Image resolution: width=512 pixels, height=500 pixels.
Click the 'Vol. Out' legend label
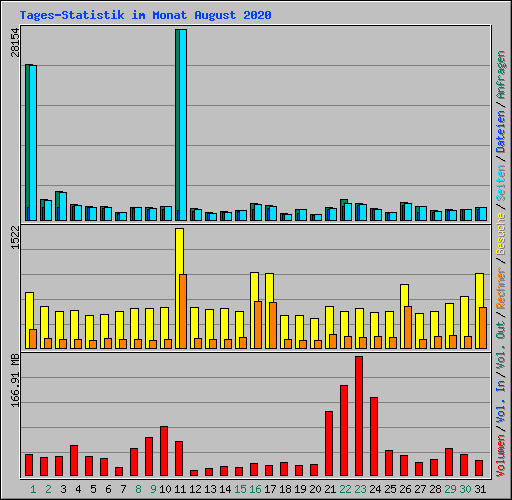[501, 345]
